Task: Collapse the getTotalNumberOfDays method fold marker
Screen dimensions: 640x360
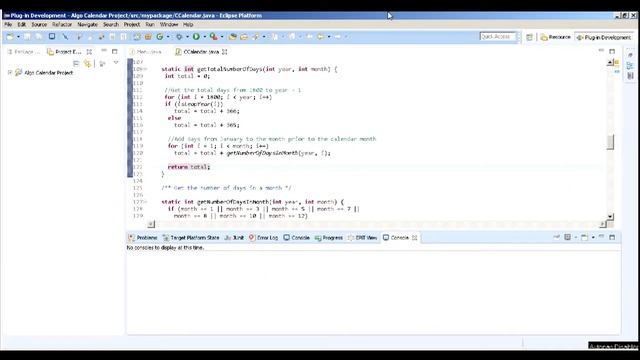Action: [145, 69]
